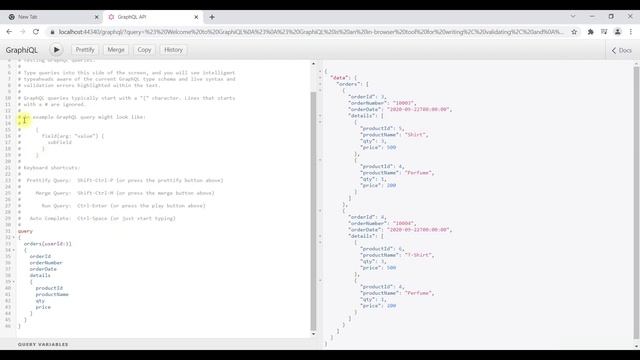This screenshot has width=640, height=360.
Task: Close the New Tab browser tab
Action: [96, 17]
